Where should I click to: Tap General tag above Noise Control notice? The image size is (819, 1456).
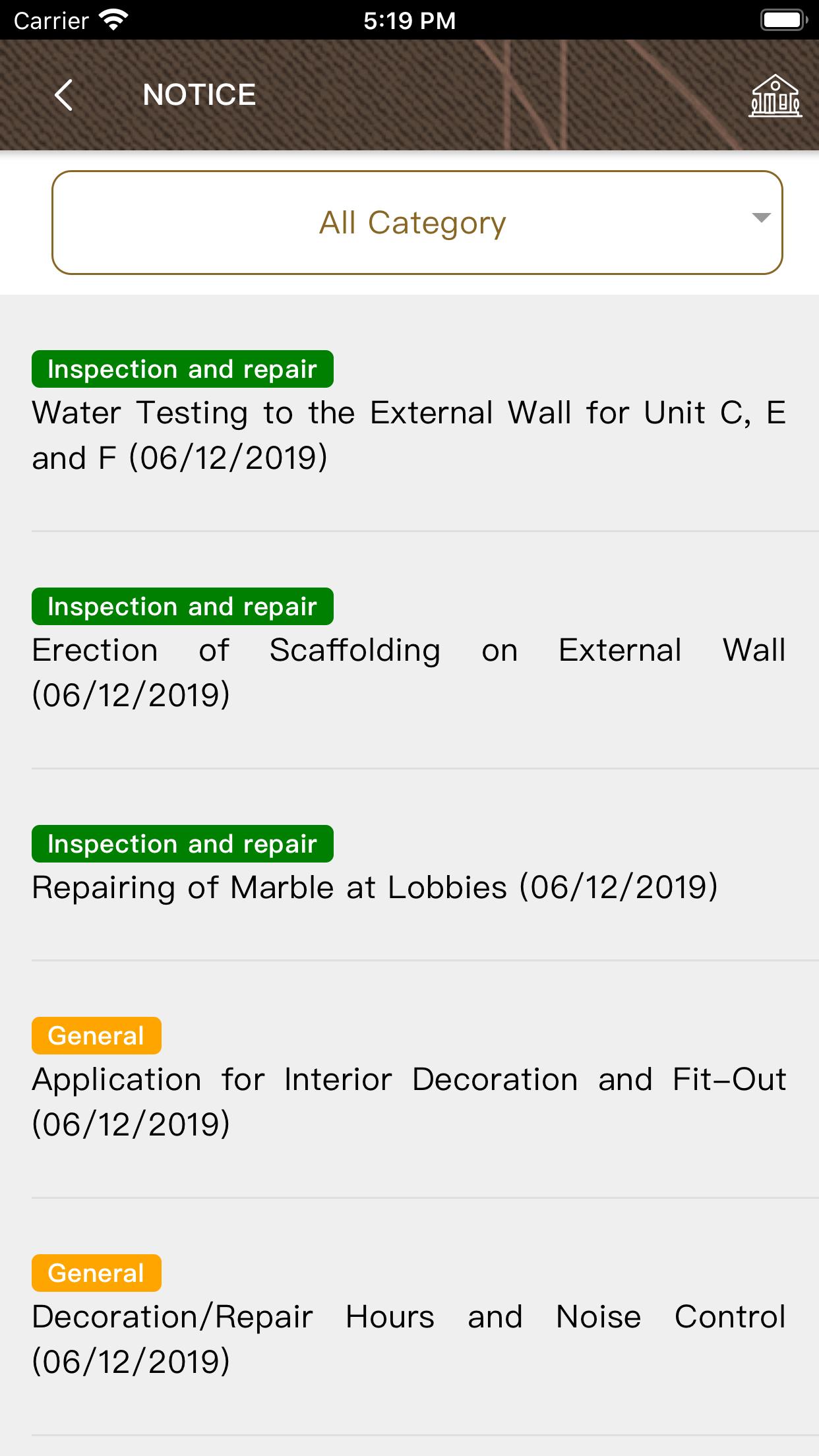[x=96, y=1273]
